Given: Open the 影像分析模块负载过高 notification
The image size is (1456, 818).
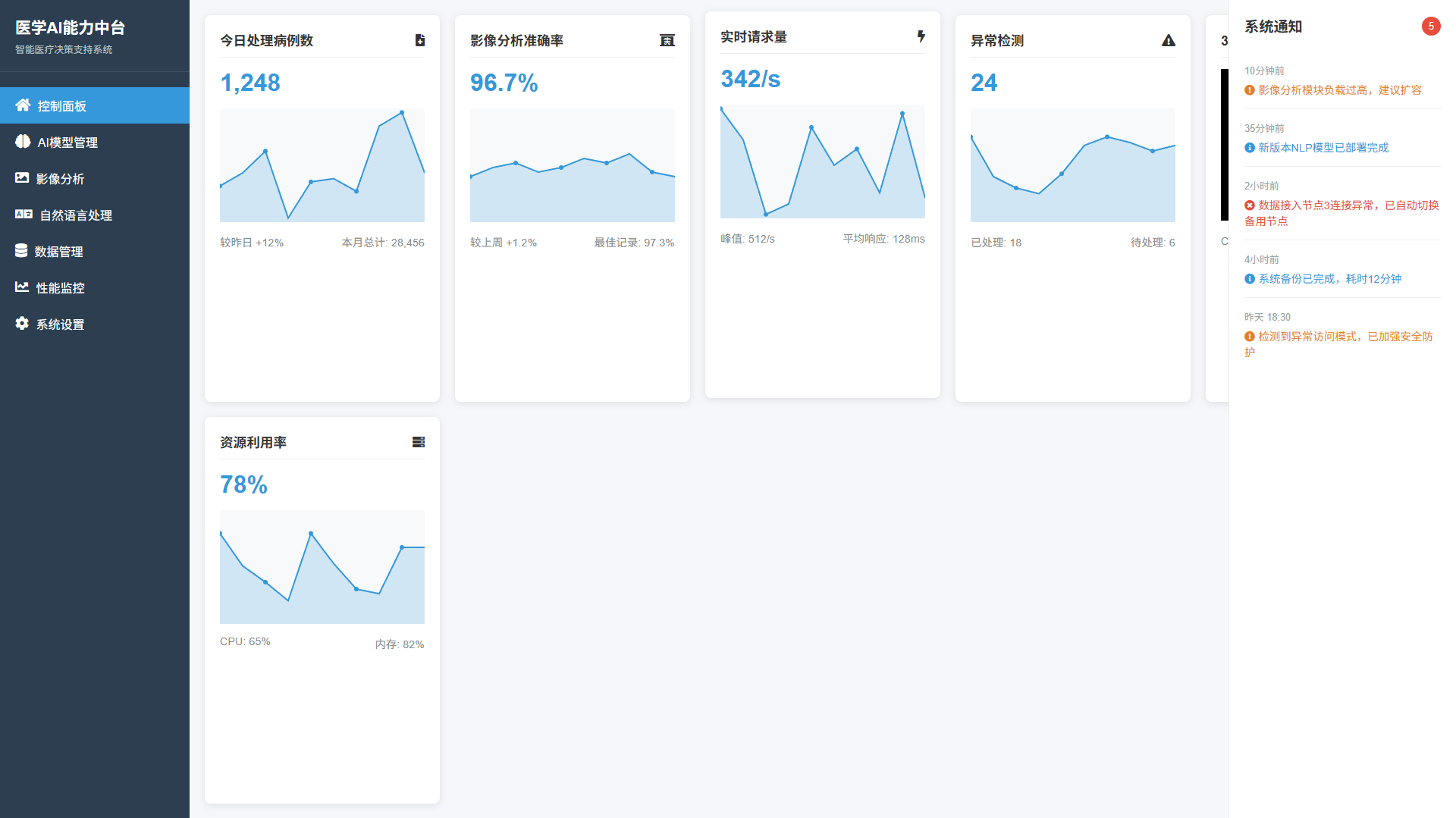Looking at the screenshot, I should tap(1339, 90).
